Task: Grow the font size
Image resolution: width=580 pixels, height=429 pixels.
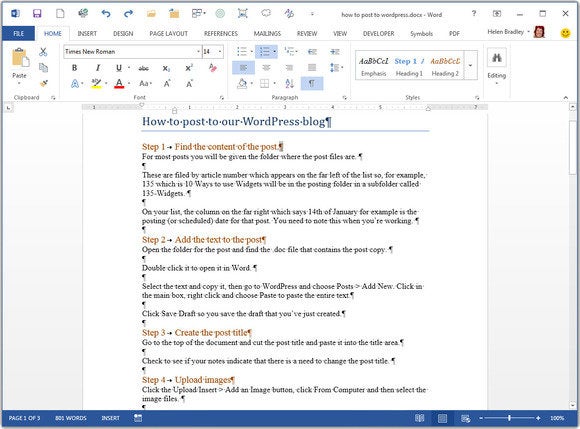Action: (x=167, y=84)
